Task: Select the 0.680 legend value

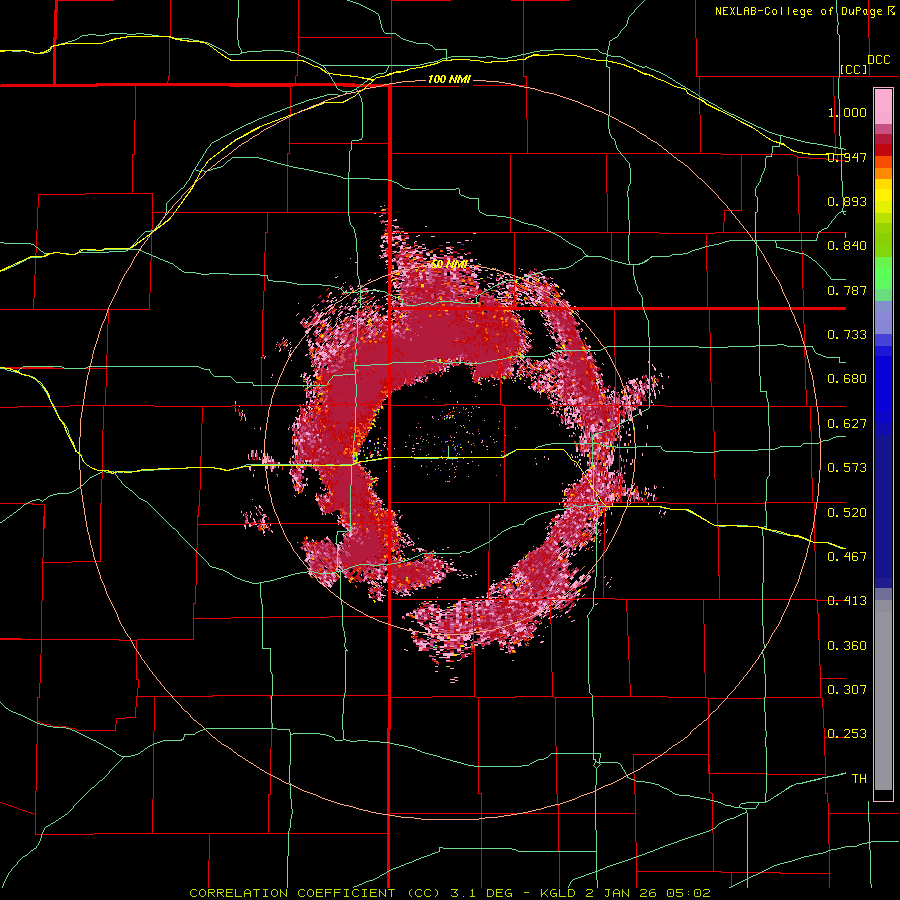Action: coord(847,379)
